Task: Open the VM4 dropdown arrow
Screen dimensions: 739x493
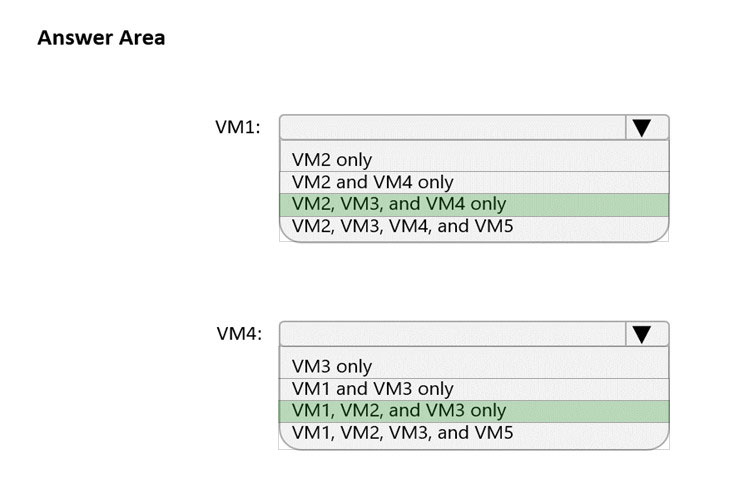Action: (642, 334)
